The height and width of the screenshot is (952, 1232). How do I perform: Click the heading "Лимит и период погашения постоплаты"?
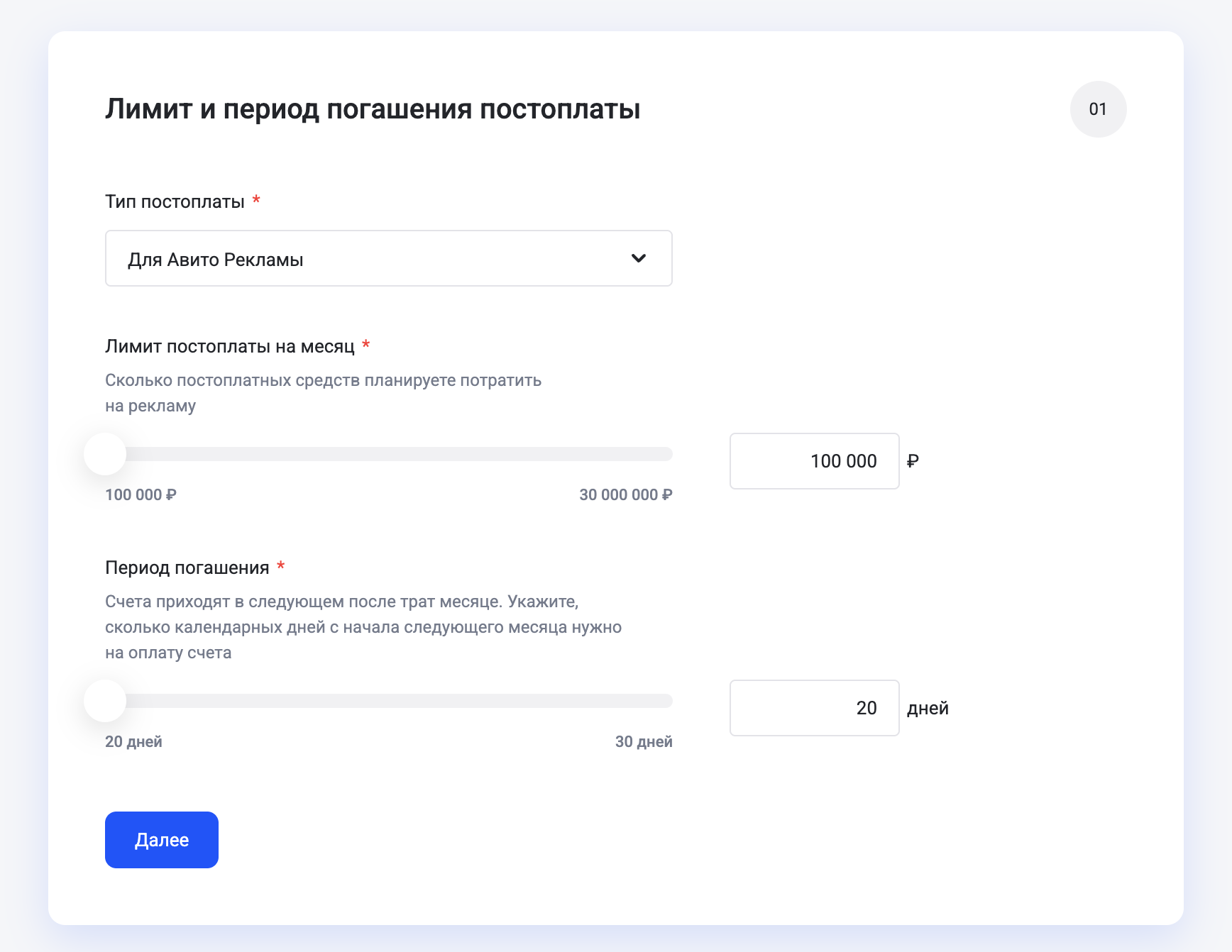373,108
